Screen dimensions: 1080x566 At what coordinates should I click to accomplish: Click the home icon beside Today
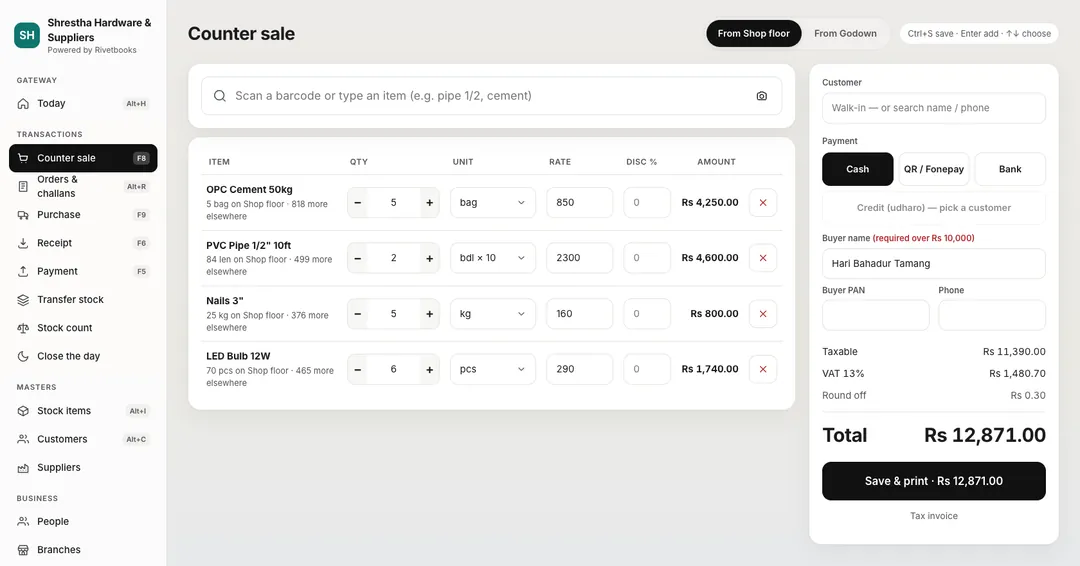(x=23, y=103)
